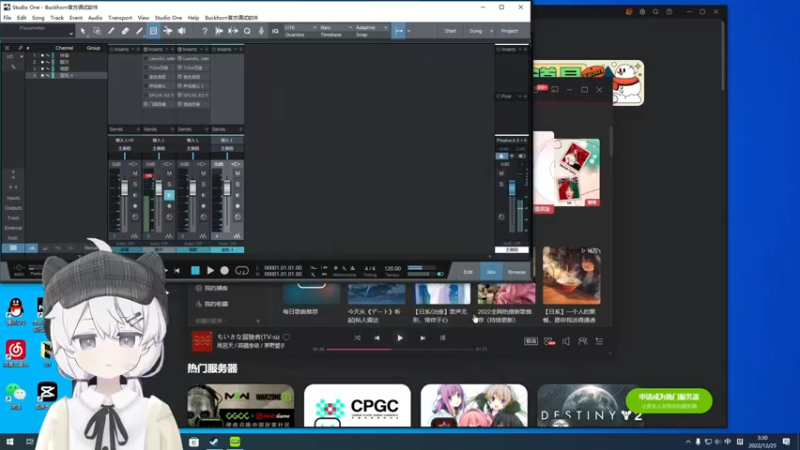The height and width of the screenshot is (450, 800).
Task: Solo mixer channel 1
Action: 135,184
